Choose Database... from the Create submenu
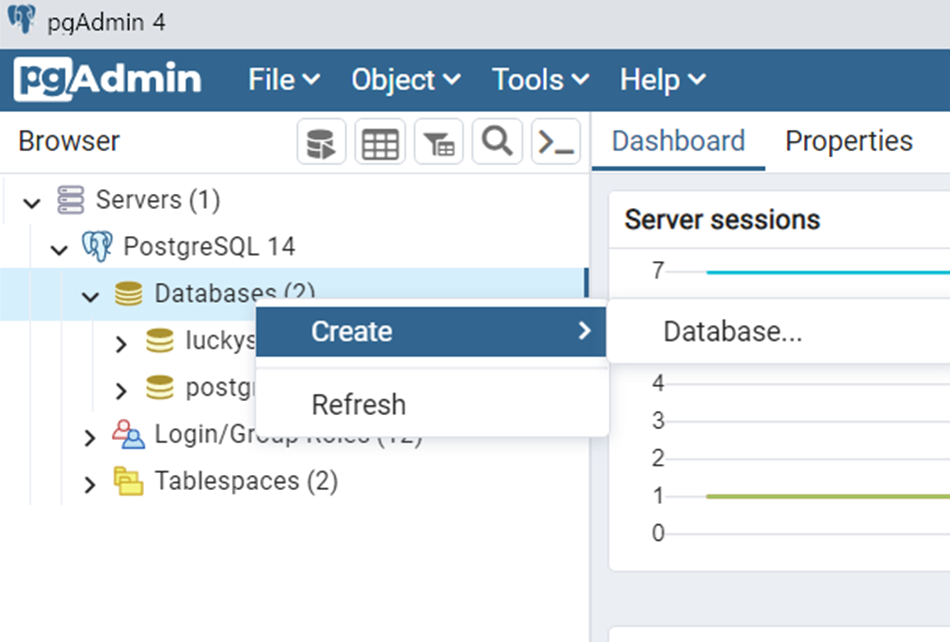This screenshot has height=642, width=950. click(x=733, y=331)
